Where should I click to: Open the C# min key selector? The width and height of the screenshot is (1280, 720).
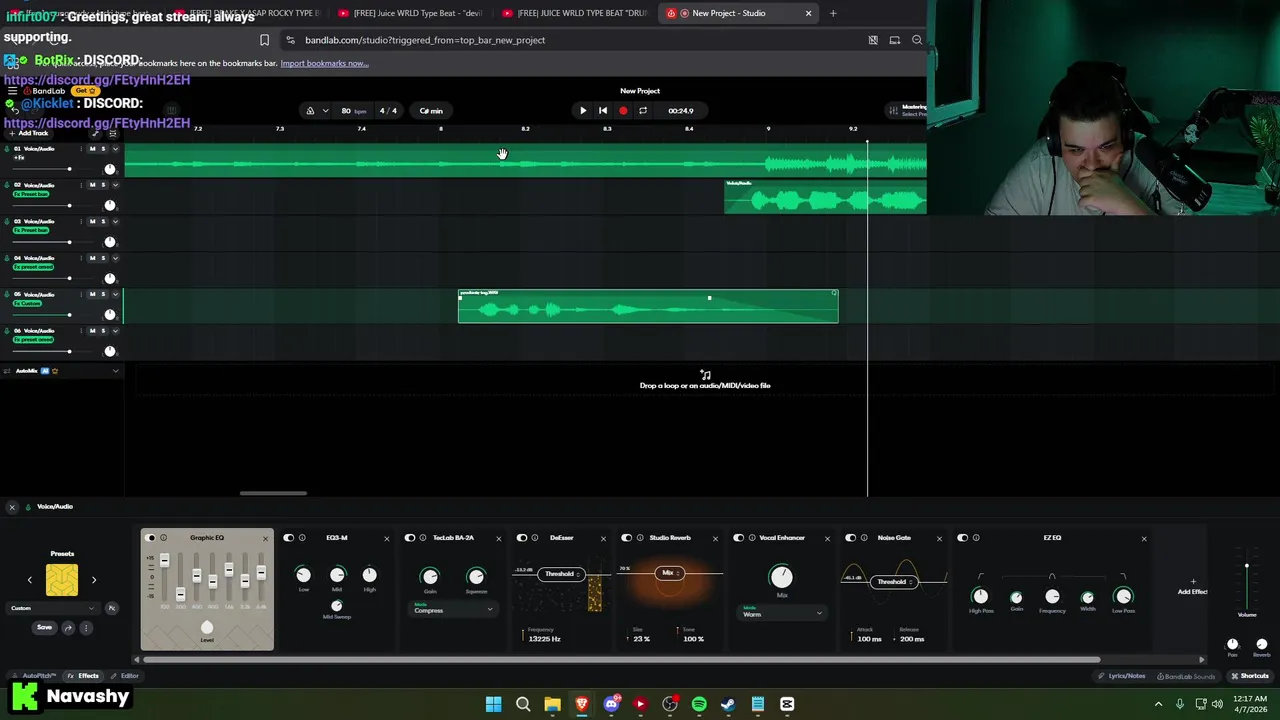pos(431,111)
